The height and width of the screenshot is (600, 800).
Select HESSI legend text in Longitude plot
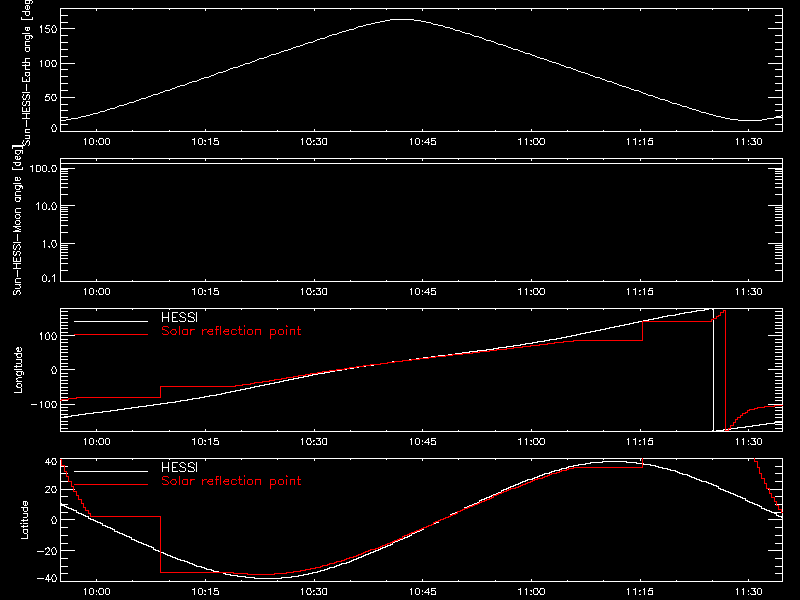tap(179, 317)
